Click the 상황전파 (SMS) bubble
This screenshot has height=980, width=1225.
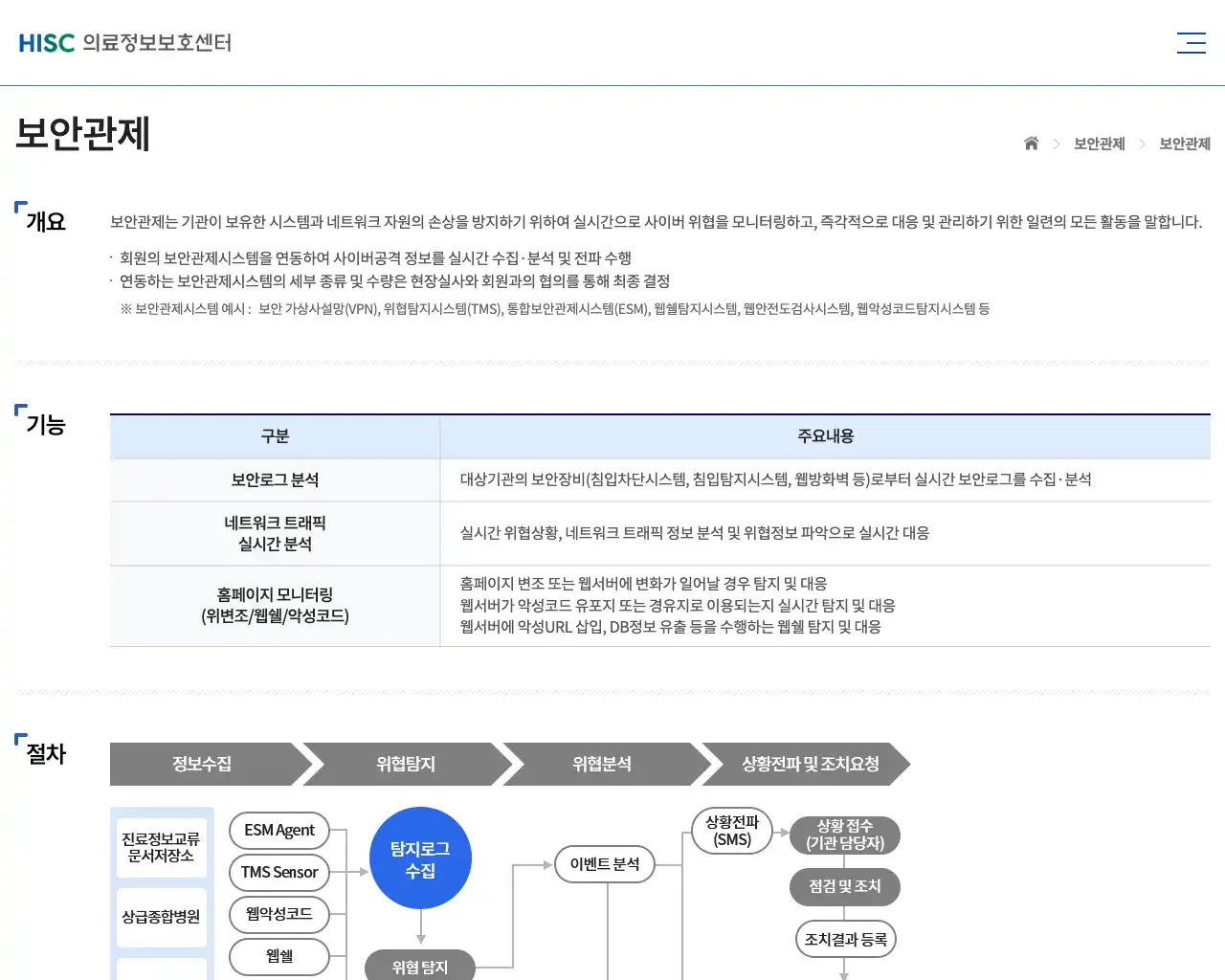click(732, 832)
